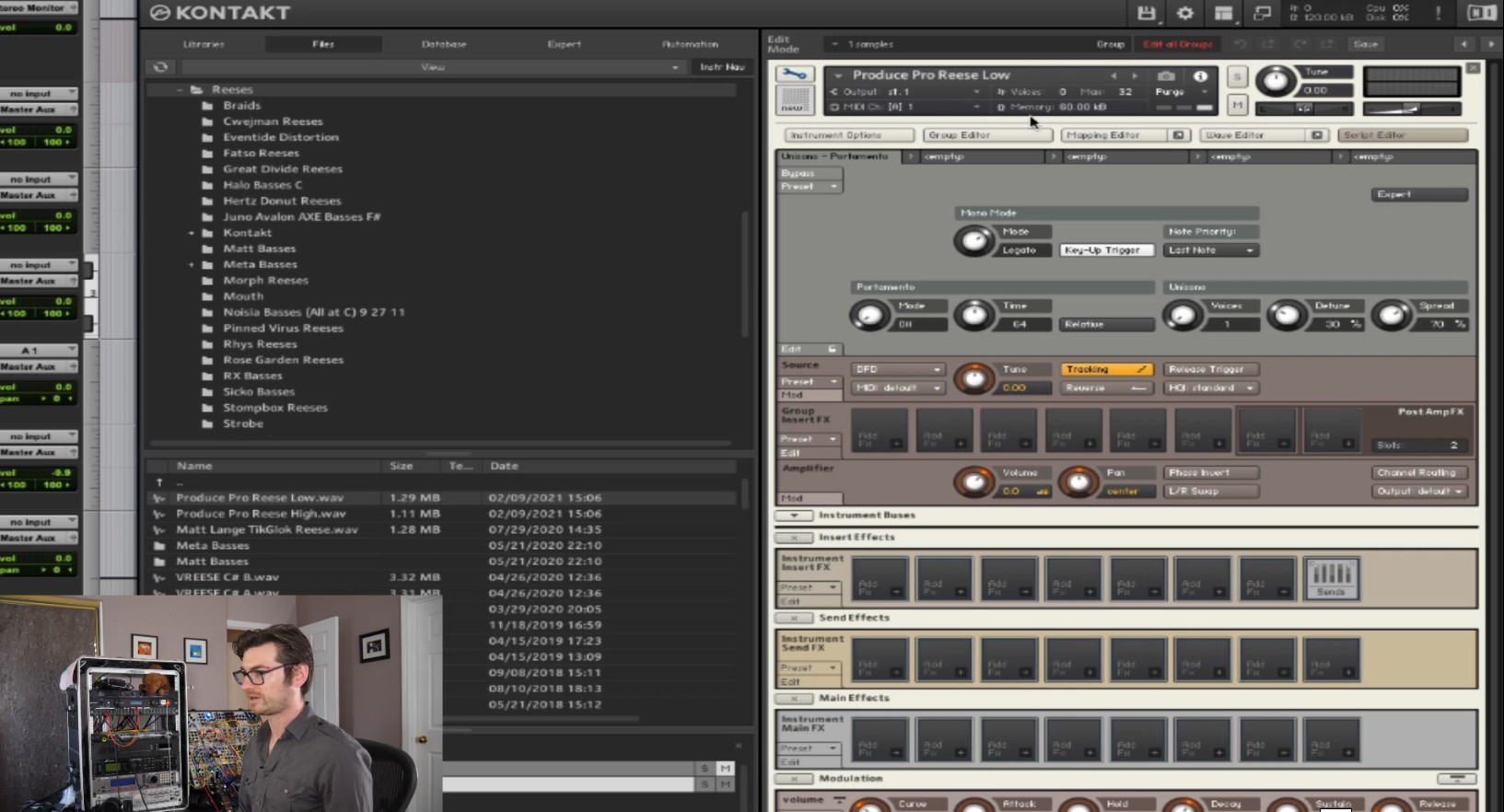Open the Script Editor
1504x812 pixels.
point(1403,135)
